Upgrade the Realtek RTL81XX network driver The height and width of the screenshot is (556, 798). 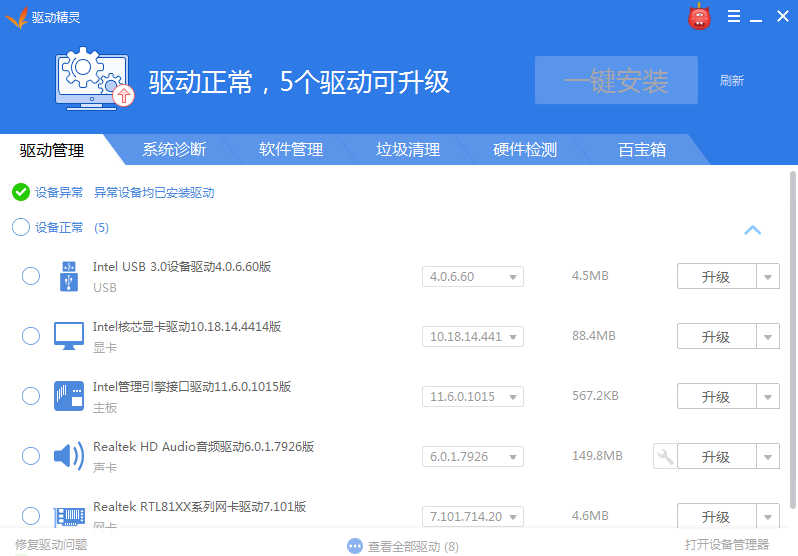click(717, 516)
